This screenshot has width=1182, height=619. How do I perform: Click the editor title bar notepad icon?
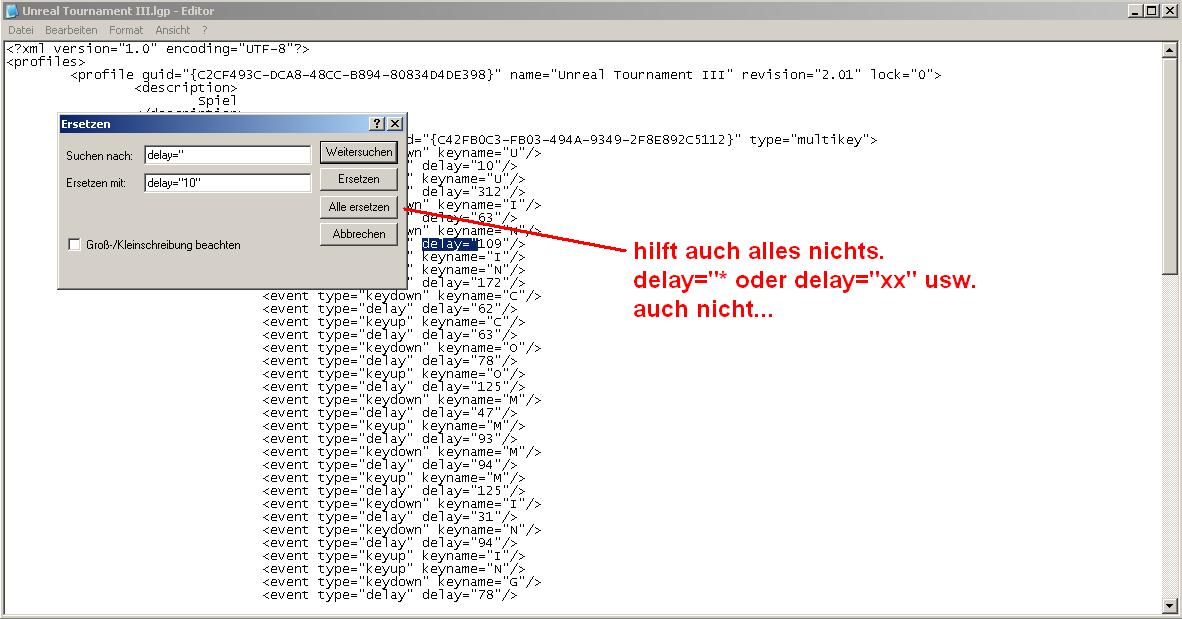tap(12, 11)
